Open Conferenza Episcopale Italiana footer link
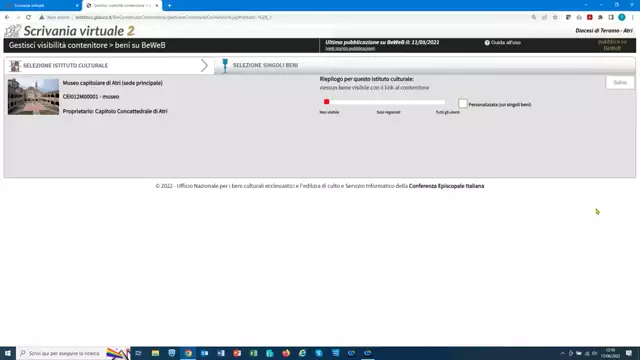Image resolution: width=640 pixels, height=360 pixels. click(446, 186)
